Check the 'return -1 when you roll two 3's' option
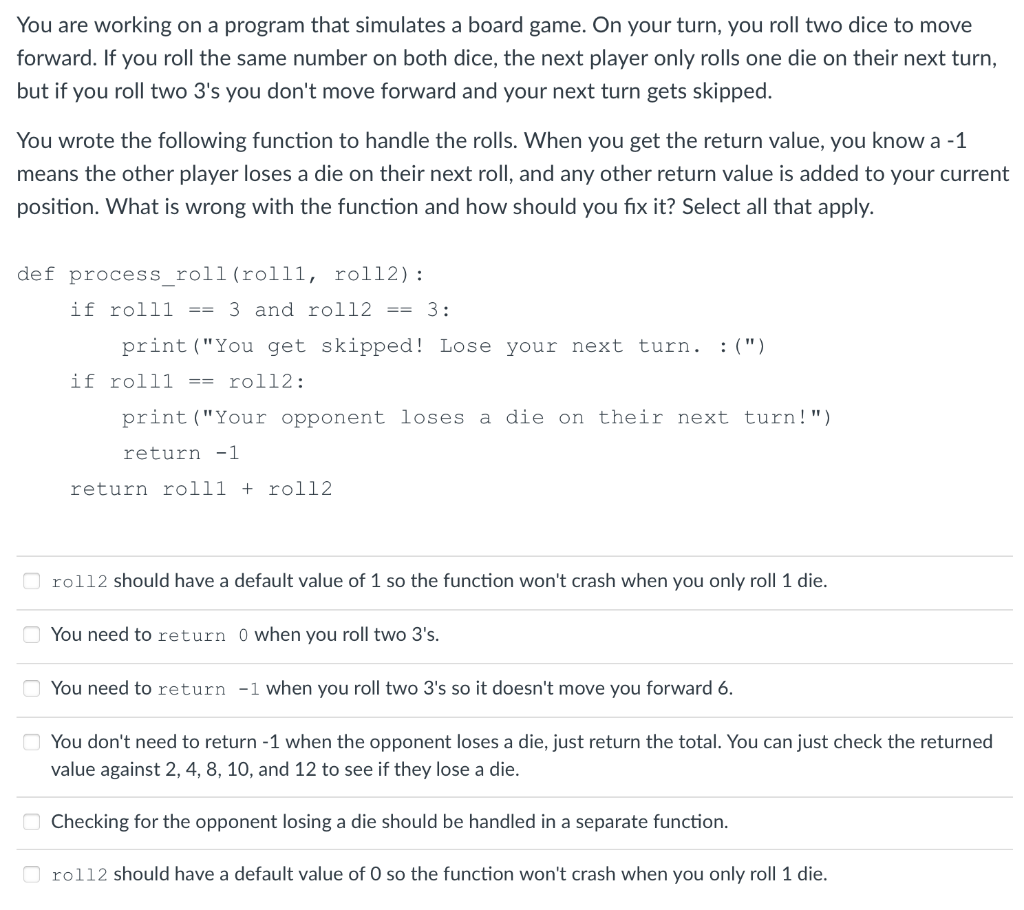This screenshot has width=1024, height=910. (31, 688)
